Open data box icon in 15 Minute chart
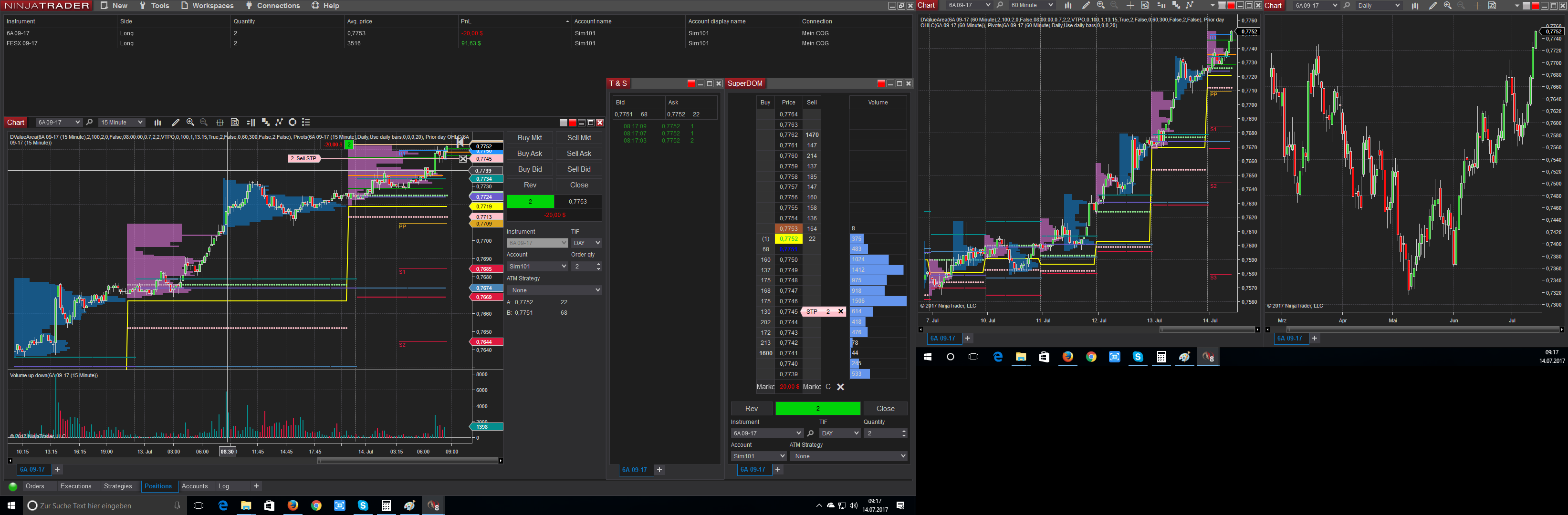Screen dimensions: 1568x515 tap(235, 122)
